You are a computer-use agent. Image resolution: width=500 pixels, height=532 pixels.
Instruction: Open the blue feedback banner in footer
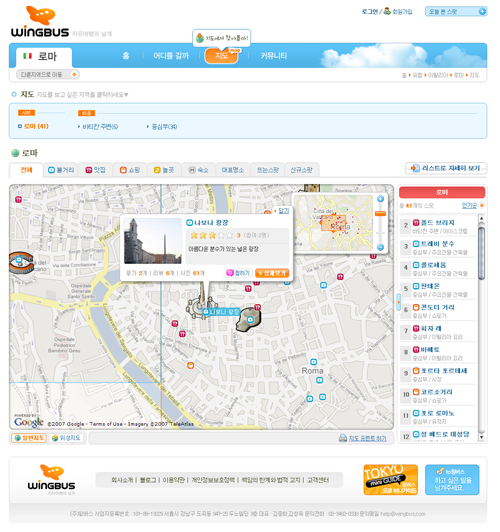pyautogui.click(x=452, y=479)
